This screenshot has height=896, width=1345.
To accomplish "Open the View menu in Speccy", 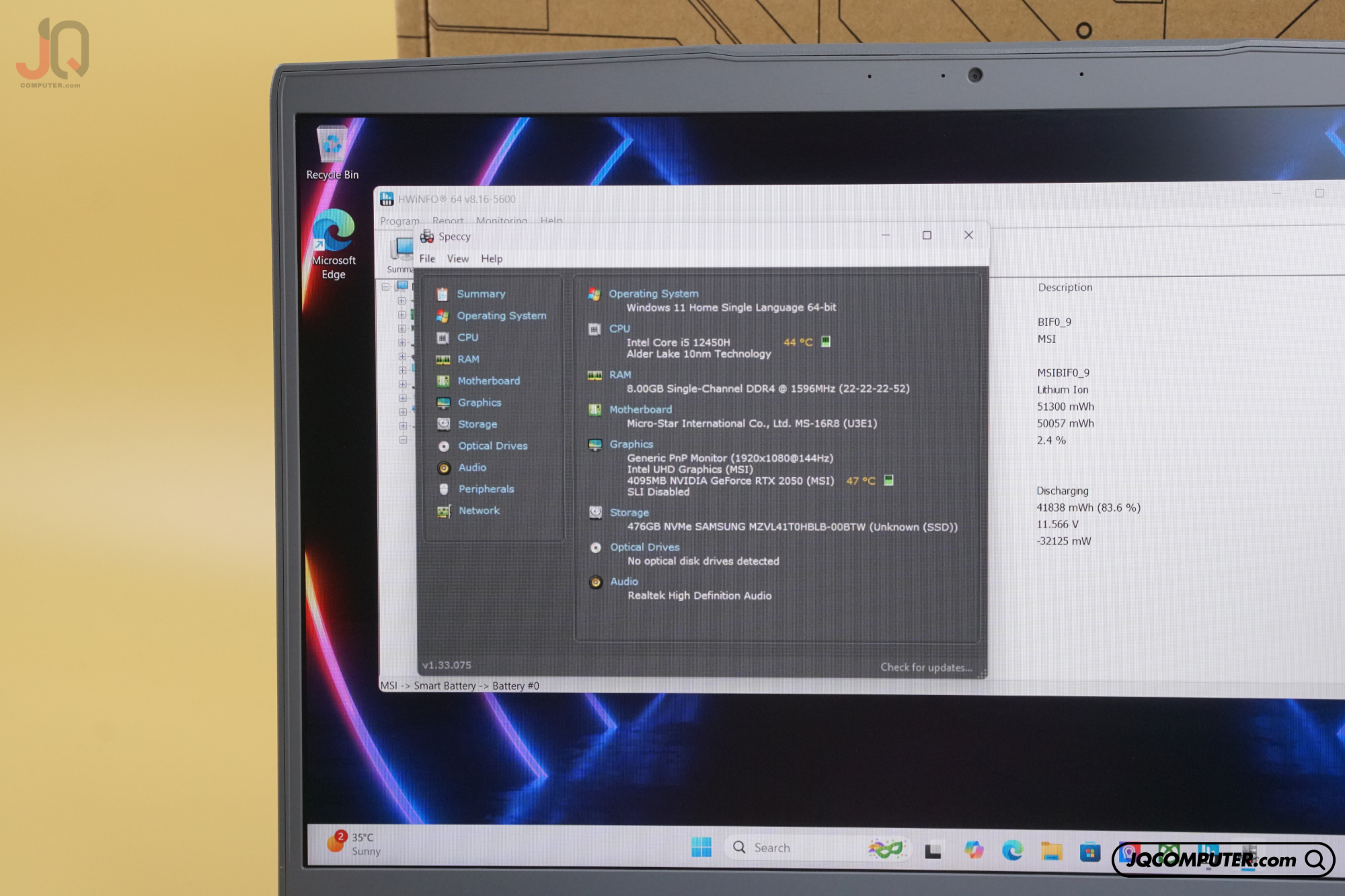I will [458, 259].
